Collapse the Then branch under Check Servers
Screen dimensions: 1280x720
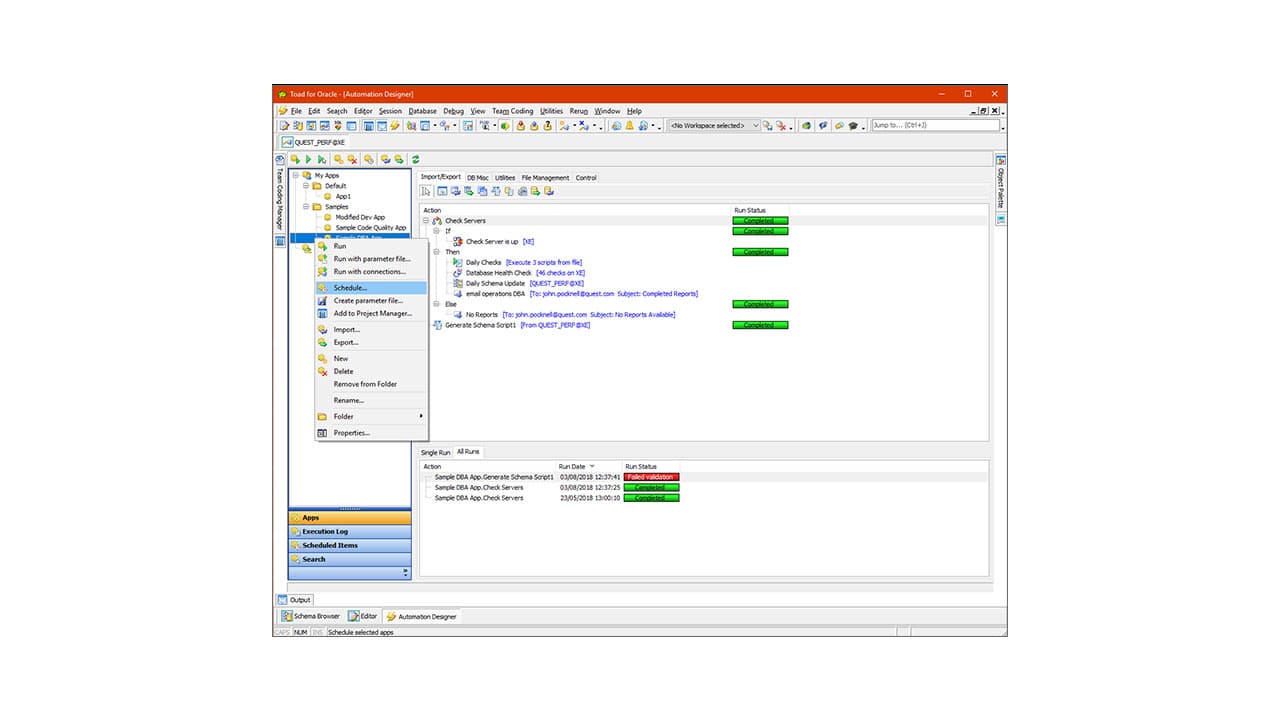[x=437, y=251]
